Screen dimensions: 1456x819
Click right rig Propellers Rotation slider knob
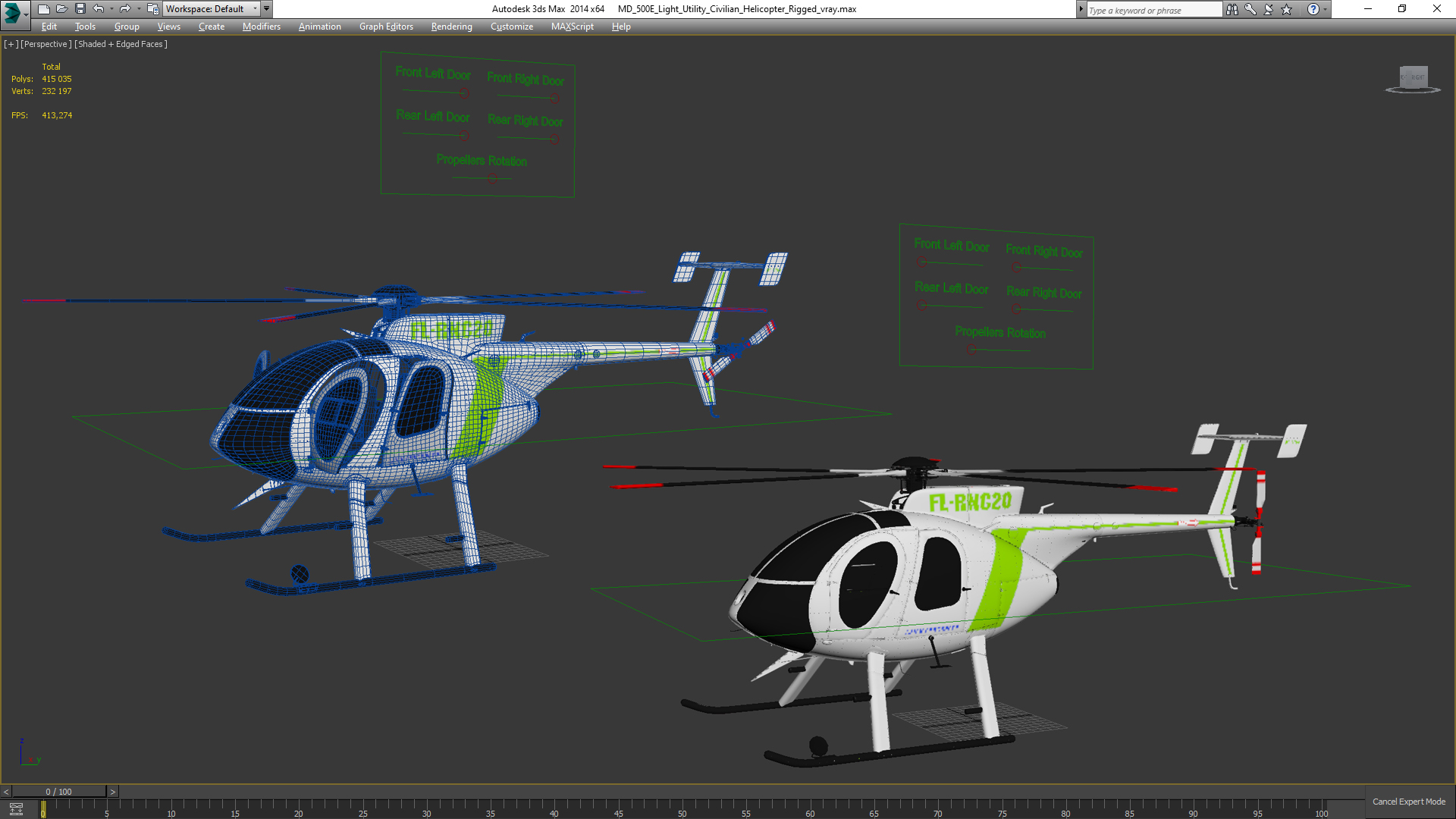pyautogui.click(x=973, y=350)
